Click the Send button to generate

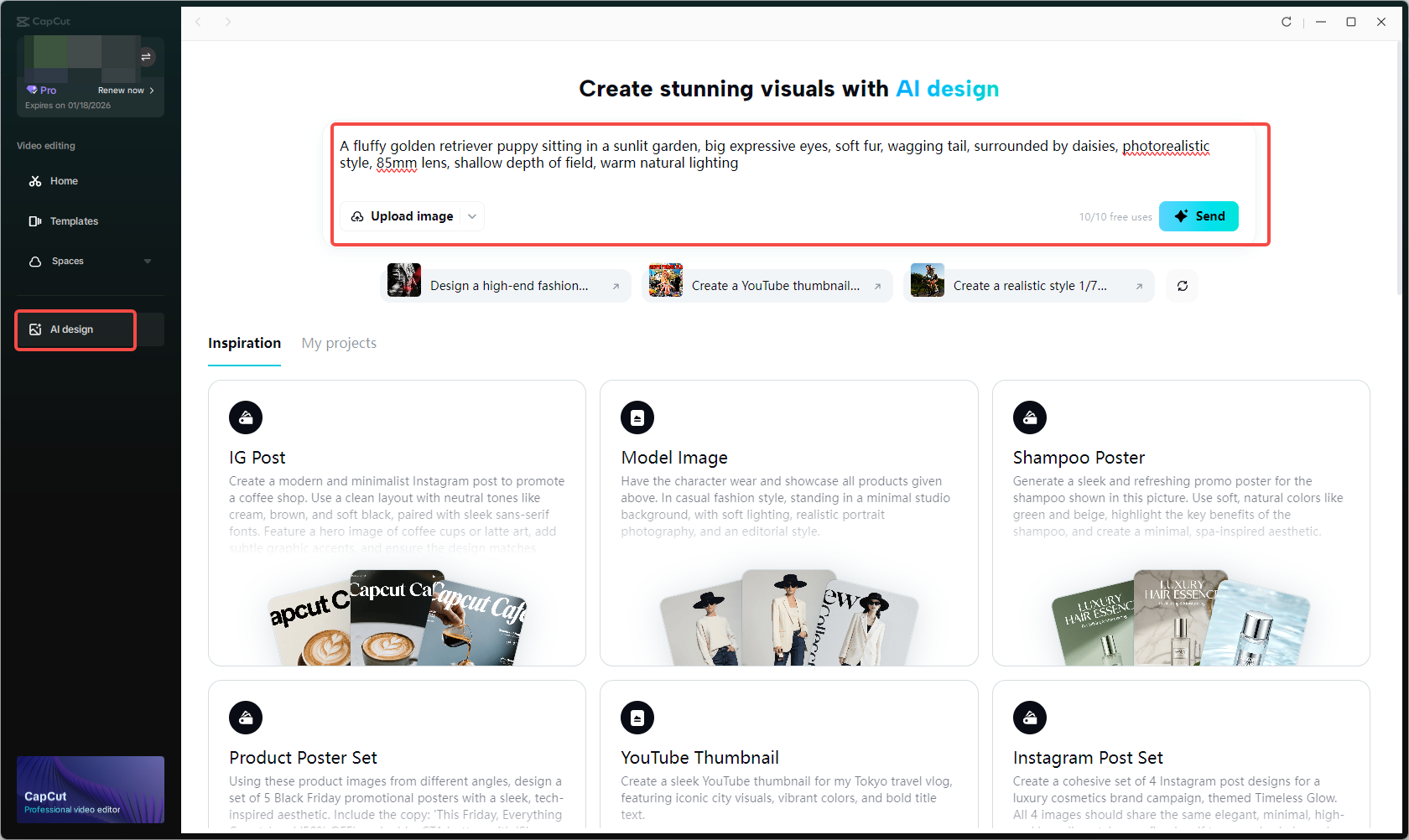click(1198, 216)
